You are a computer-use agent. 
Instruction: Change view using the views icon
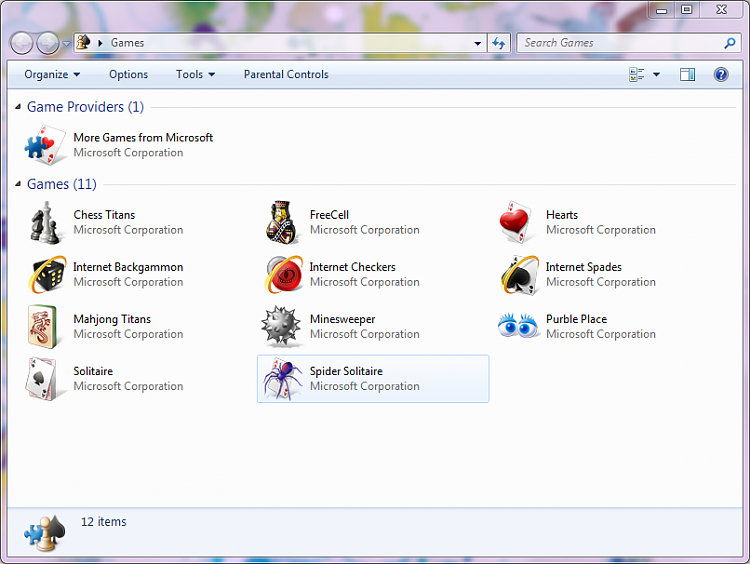(637, 75)
